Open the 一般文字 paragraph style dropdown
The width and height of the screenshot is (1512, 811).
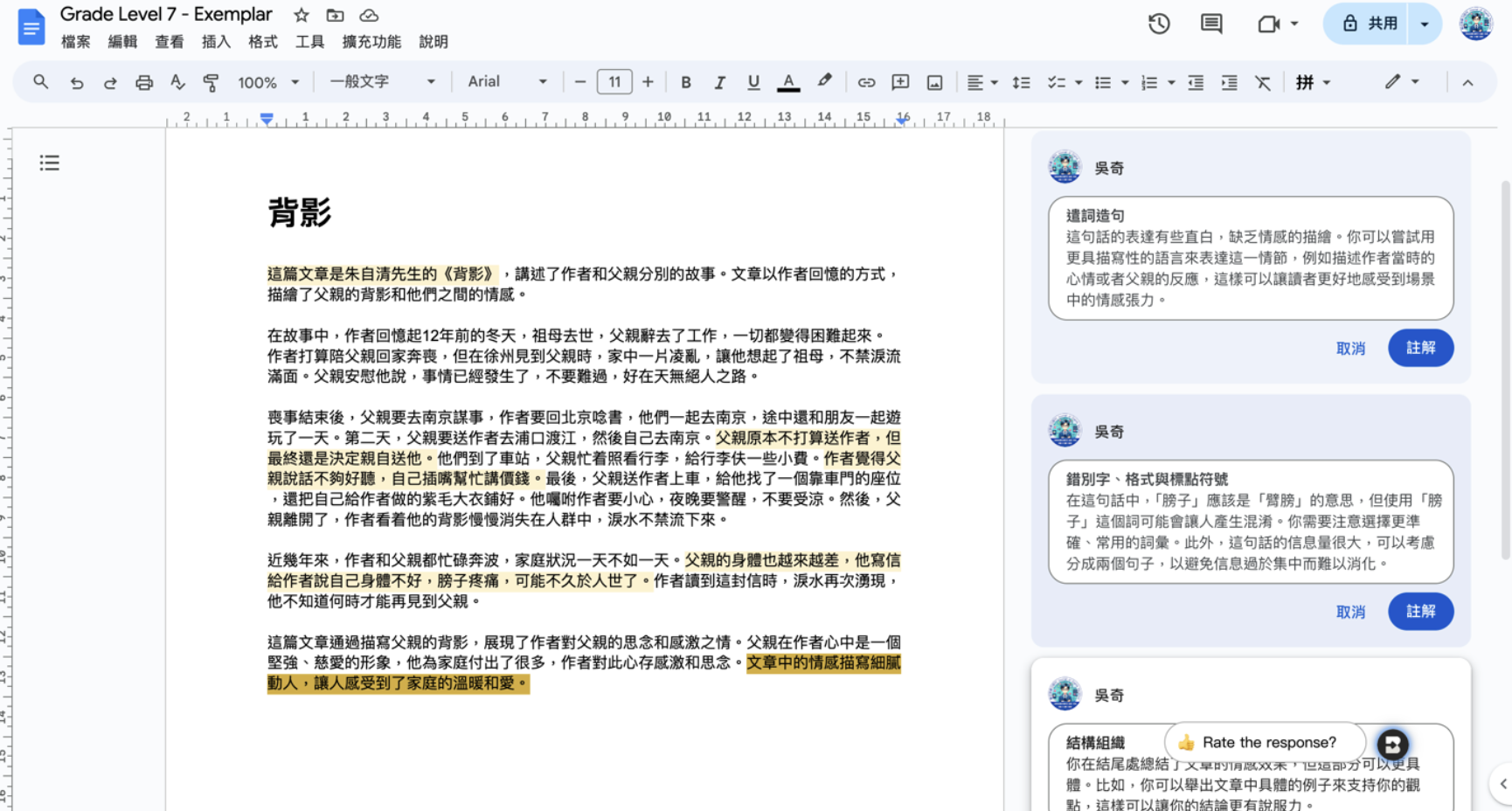[383, 81]
